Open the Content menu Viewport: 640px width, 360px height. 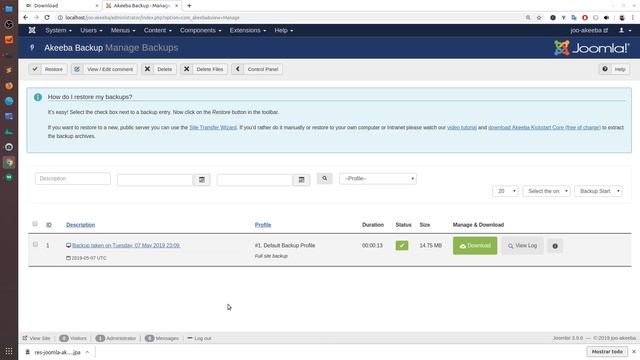[x=158, y=30]
